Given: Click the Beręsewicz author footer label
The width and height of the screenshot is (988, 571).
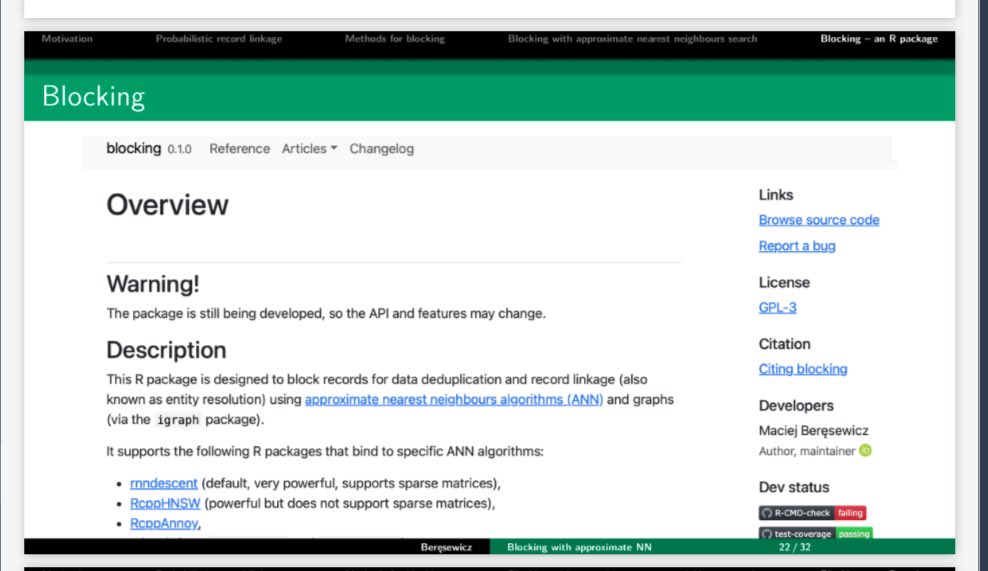Looking at the screenshot, I should (x=446, y=547).
